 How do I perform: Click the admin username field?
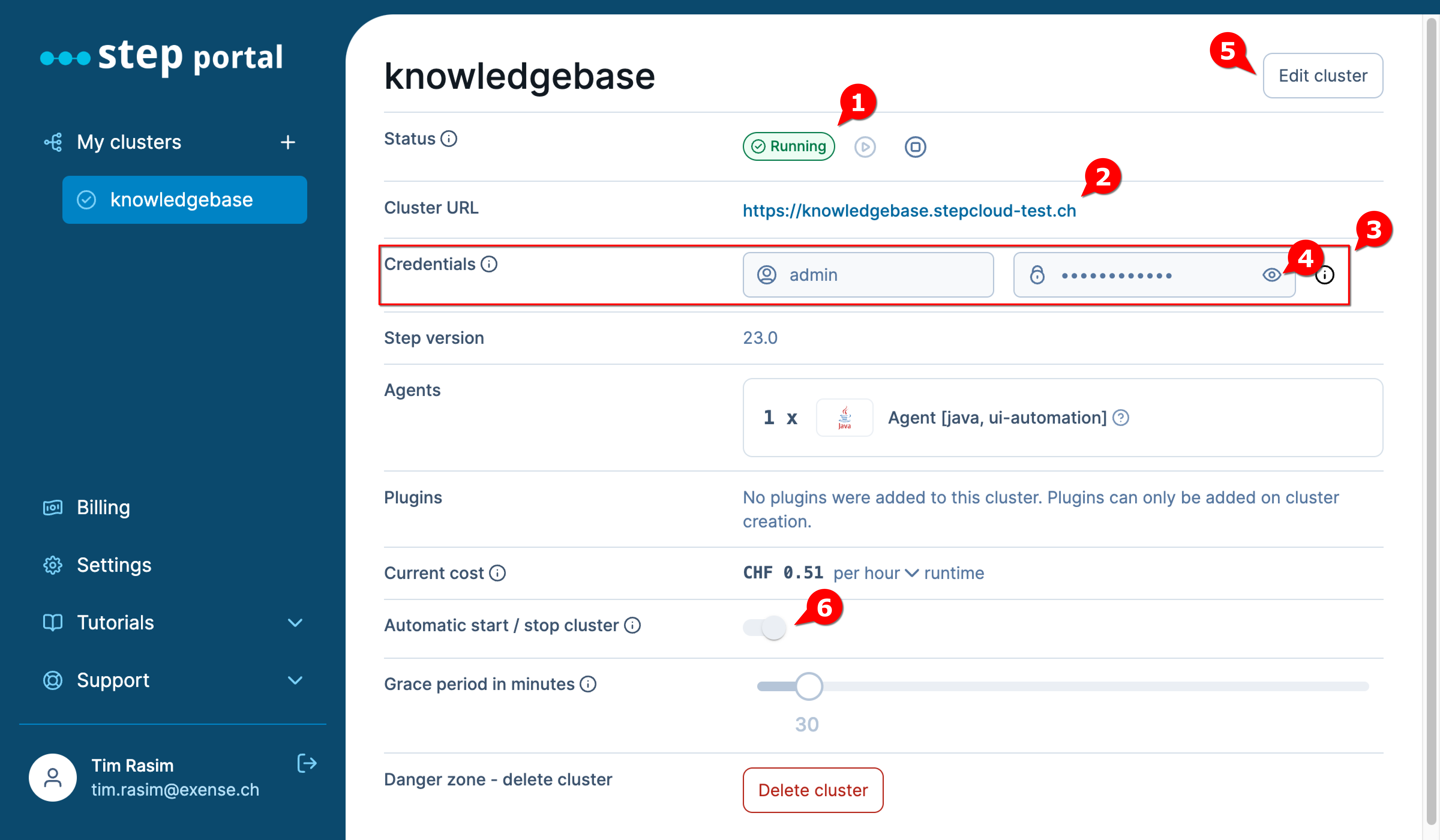pyautogui.click(x=868, y=275)
